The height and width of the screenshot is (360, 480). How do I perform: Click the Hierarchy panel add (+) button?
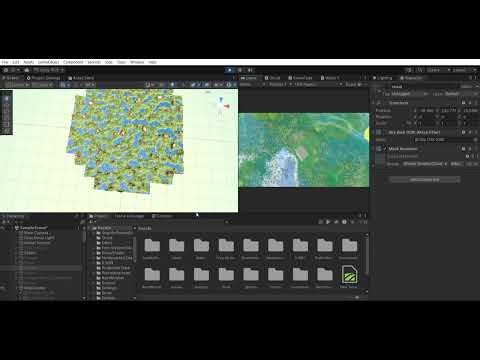click(5, 222)
